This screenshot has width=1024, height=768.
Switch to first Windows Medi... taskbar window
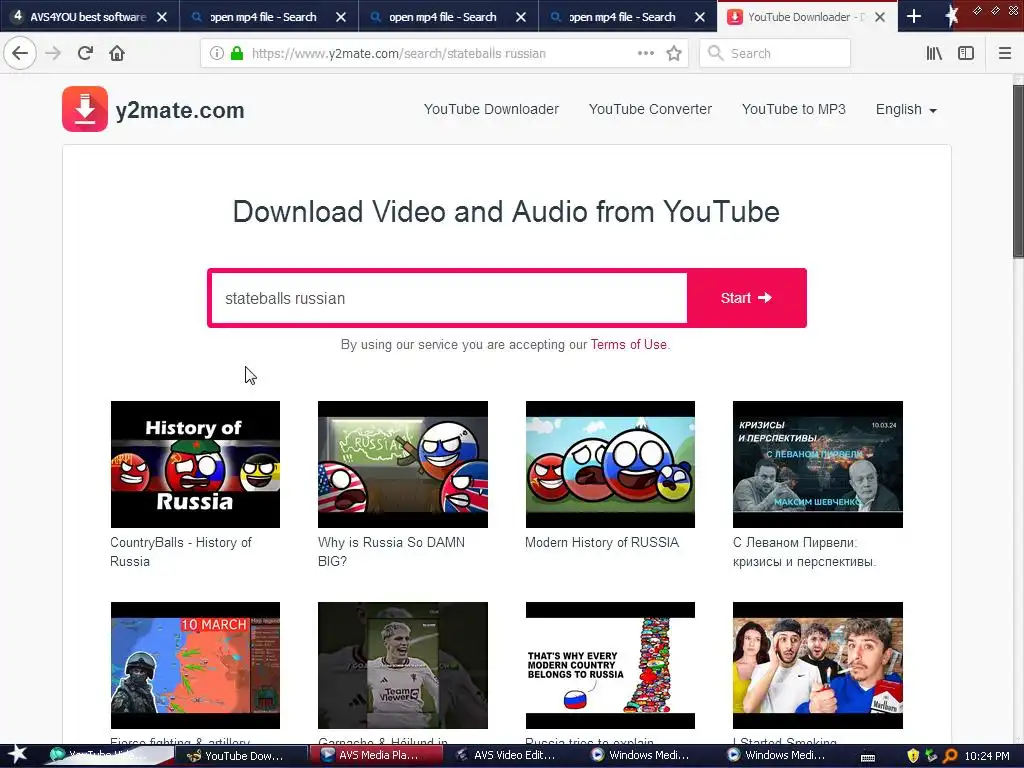click(647, 756)
